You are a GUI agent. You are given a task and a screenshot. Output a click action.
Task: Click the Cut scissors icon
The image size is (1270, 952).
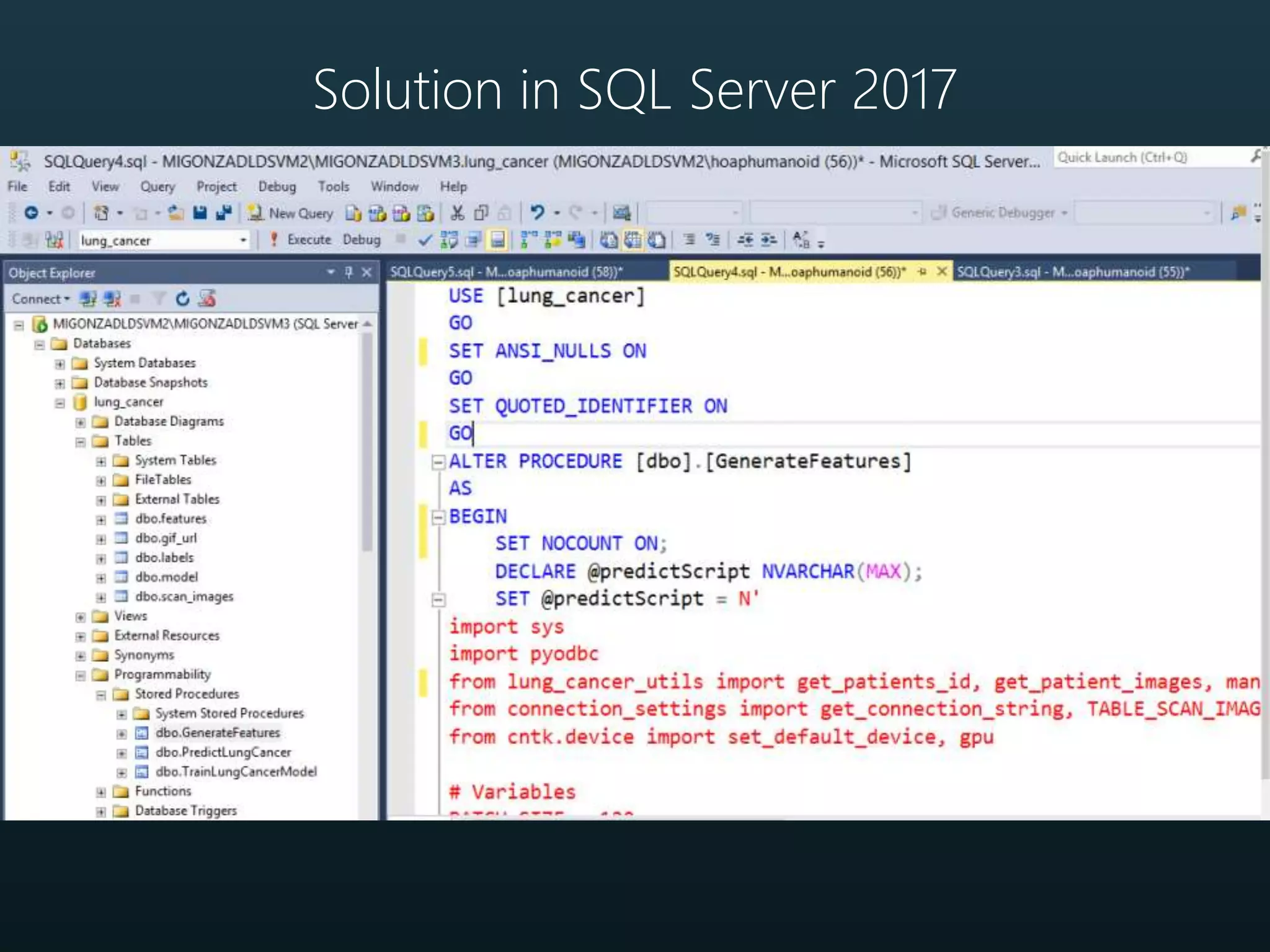458,213
